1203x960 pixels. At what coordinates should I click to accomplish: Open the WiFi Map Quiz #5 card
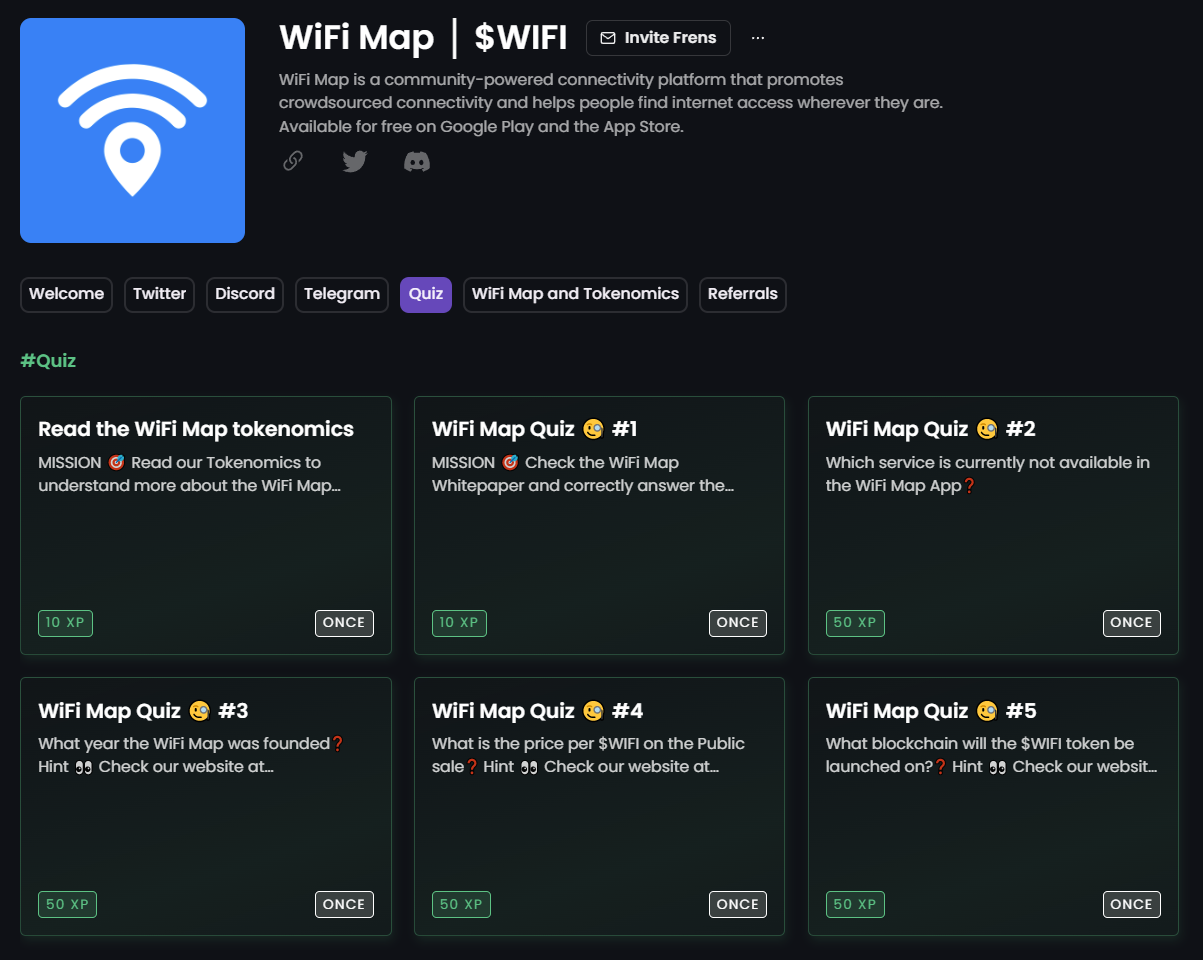click(992, 806)
